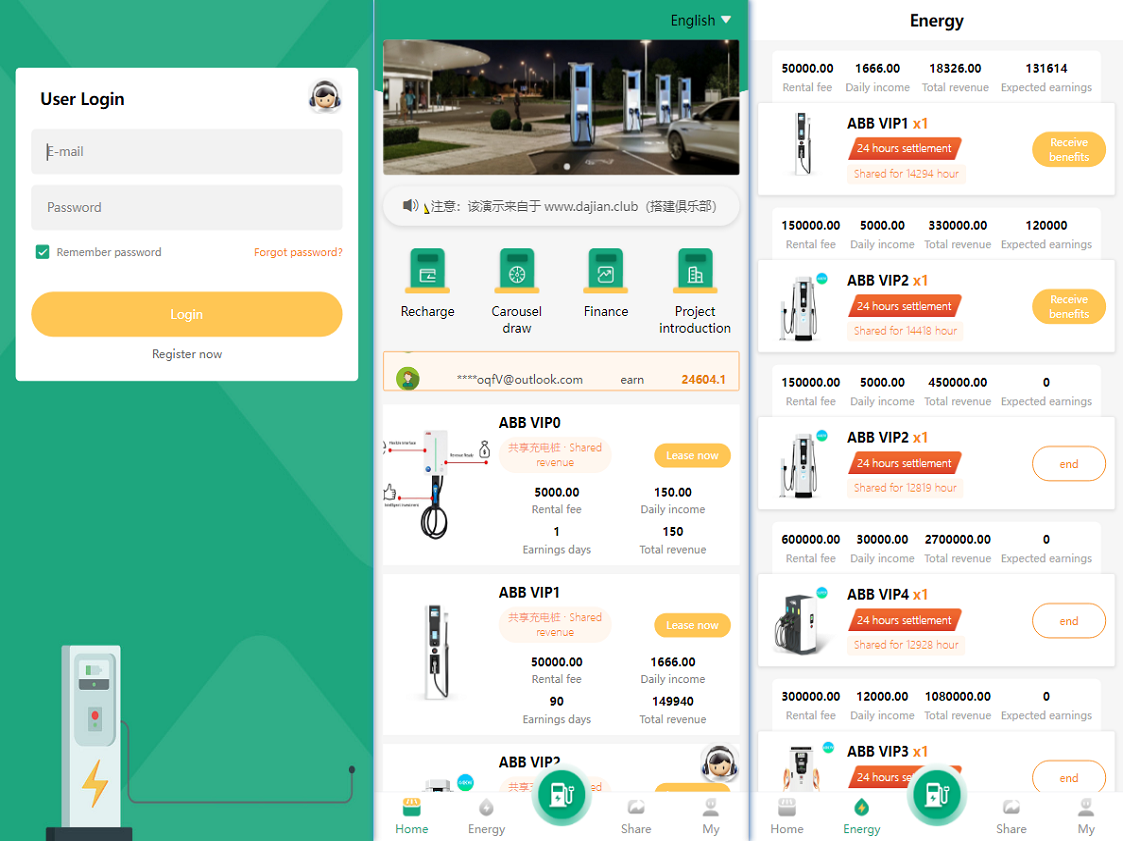This screenshot has height=841, width=1123.
Task: Click the speaker announcement icon
Action: (410, 206)
